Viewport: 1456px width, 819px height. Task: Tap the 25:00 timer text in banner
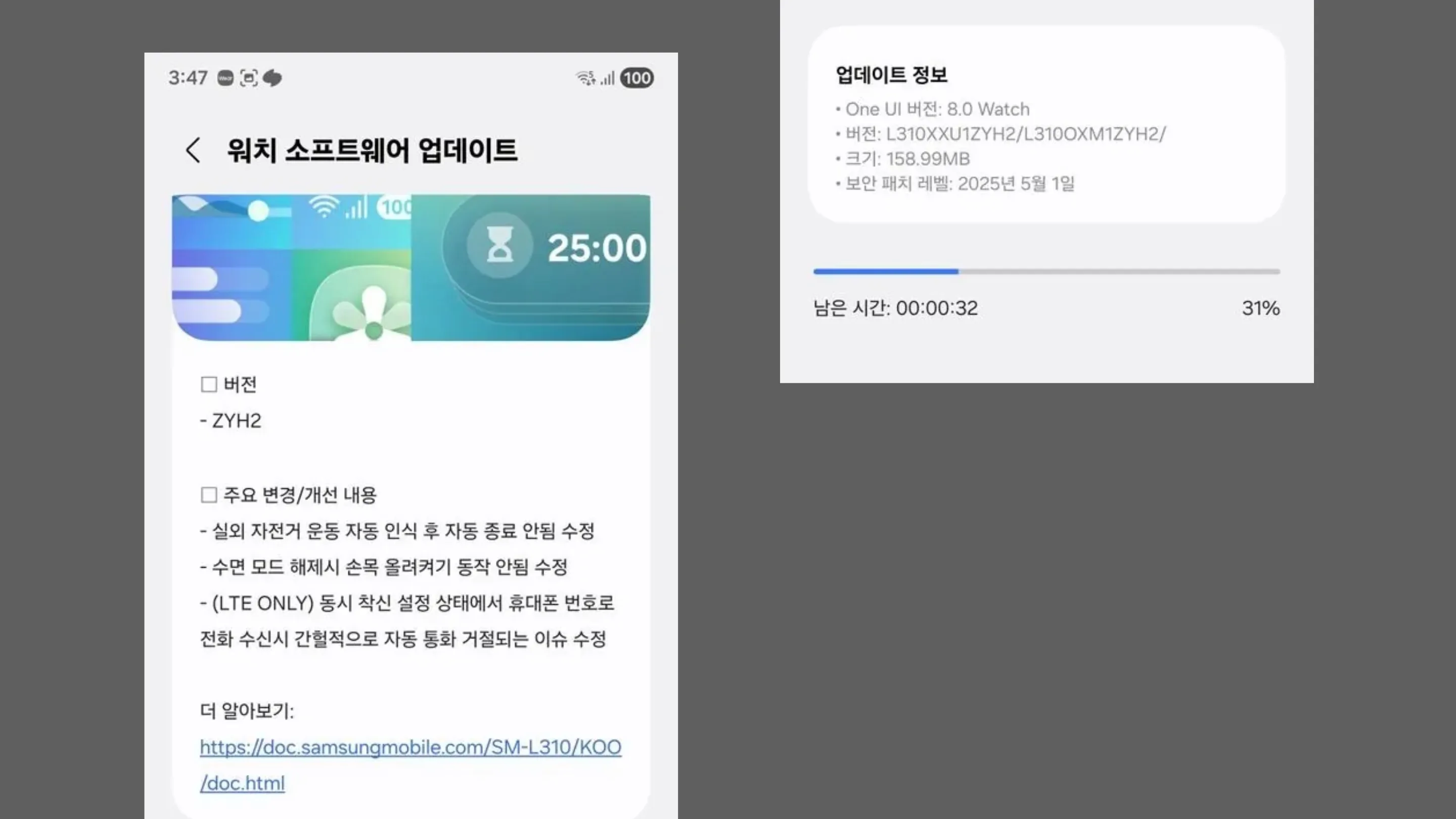click(597, 248)
